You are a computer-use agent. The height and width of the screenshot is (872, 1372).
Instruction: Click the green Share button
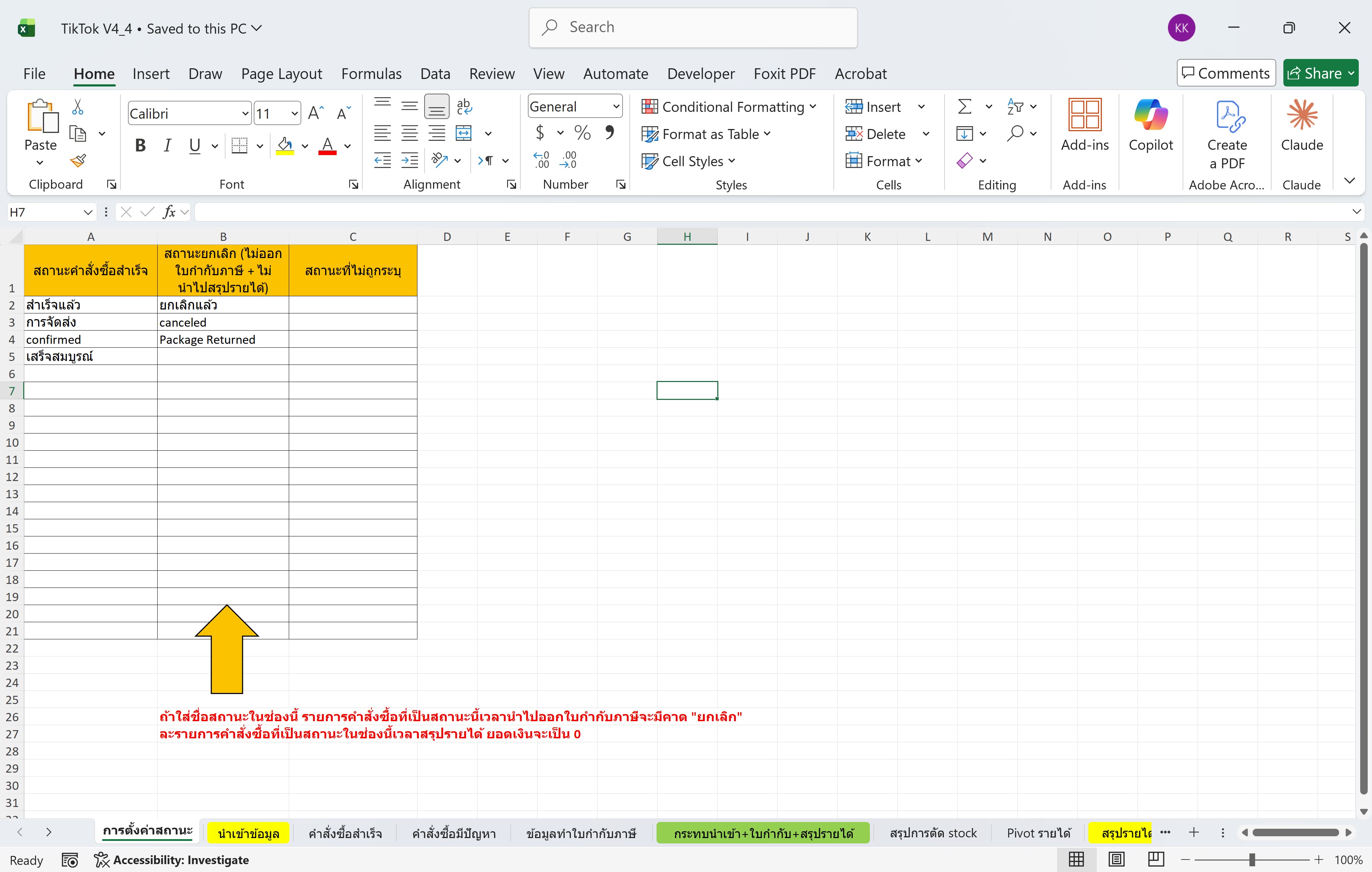click(1320, 73)
